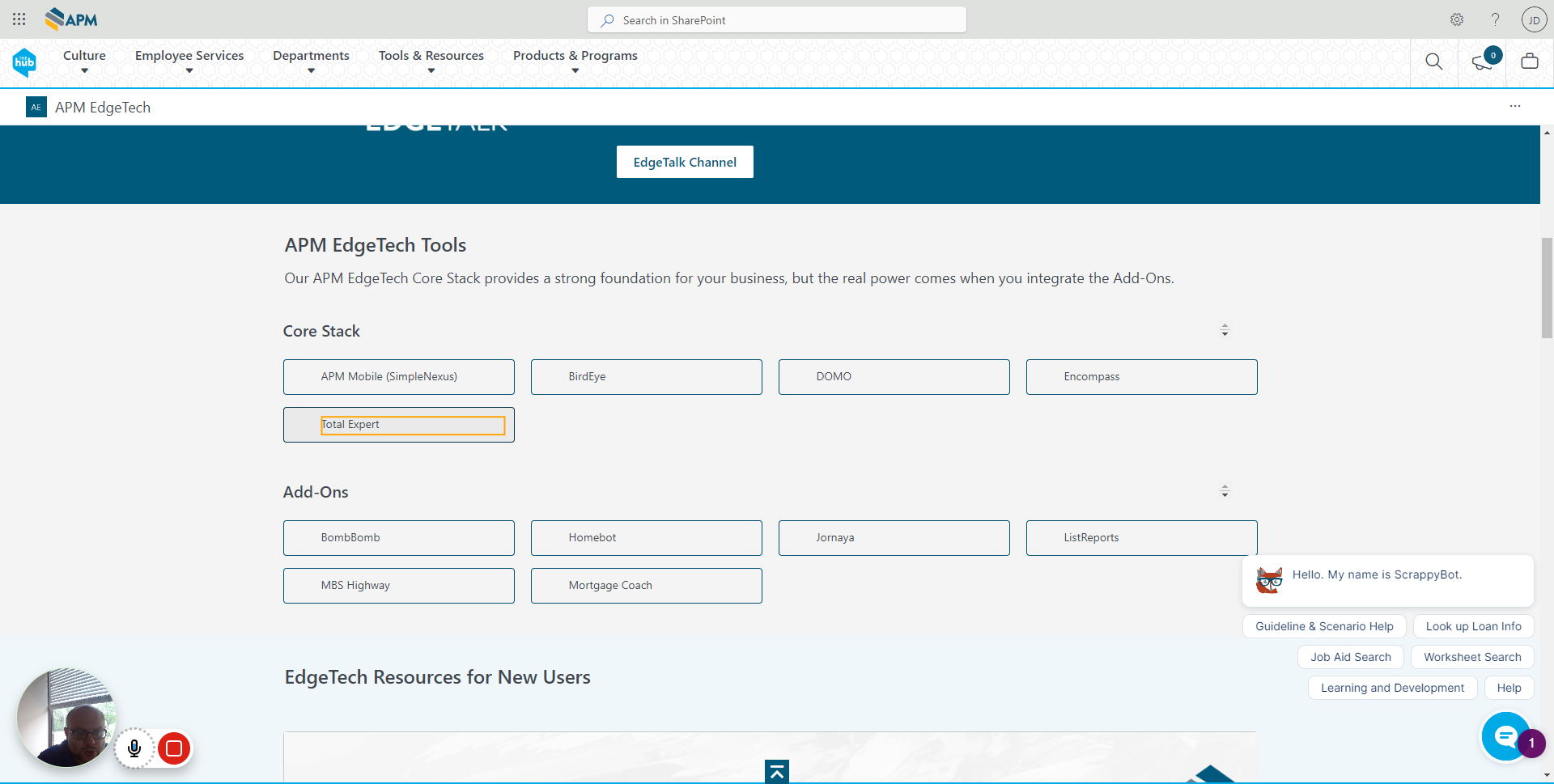
Task: Stop the recording with red stop button
Action: click(174, 748)
